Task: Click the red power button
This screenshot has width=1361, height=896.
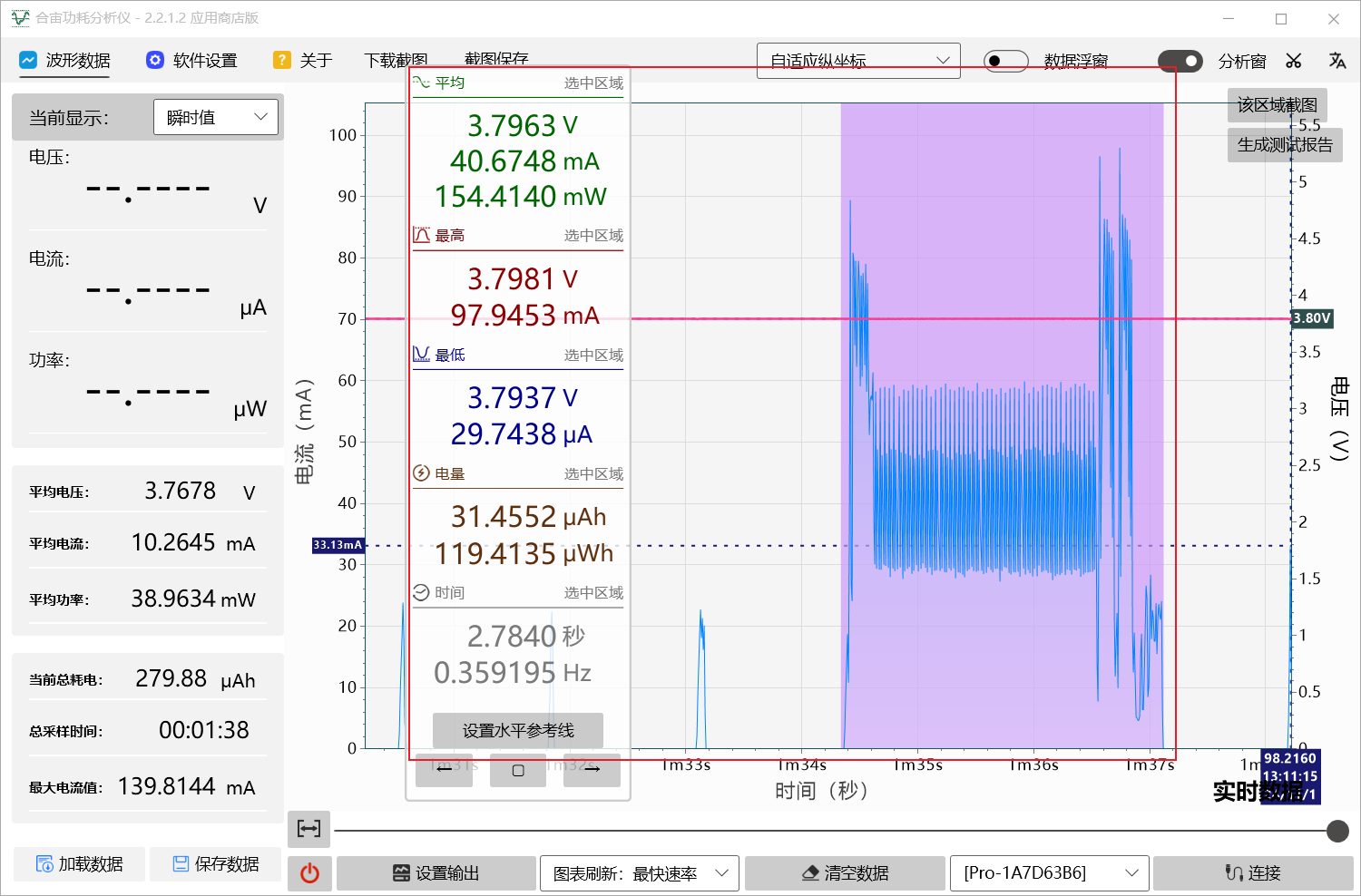Action: click(x=309, y=873)
